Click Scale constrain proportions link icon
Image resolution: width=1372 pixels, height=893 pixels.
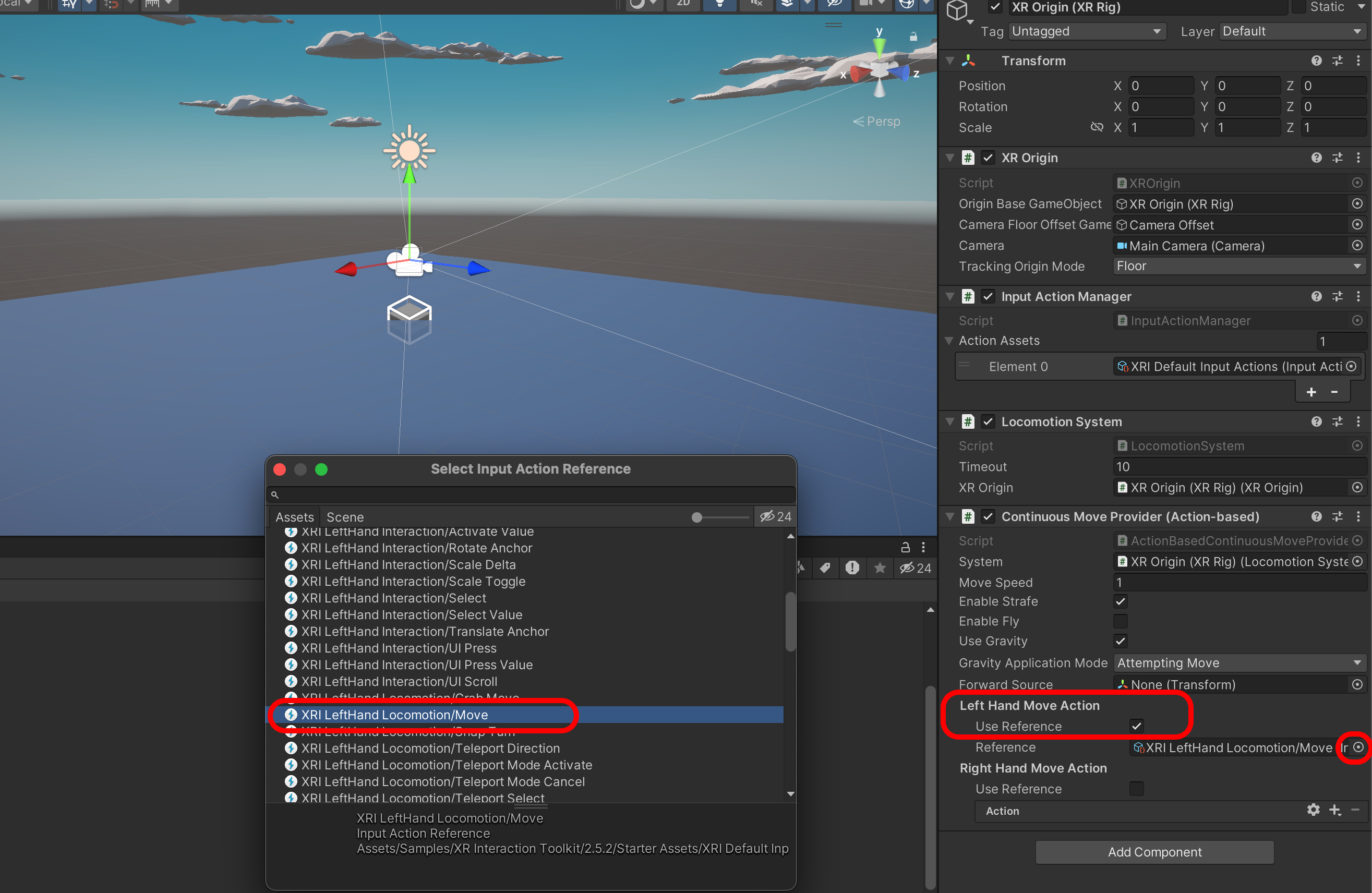[x=1097, y=127]
